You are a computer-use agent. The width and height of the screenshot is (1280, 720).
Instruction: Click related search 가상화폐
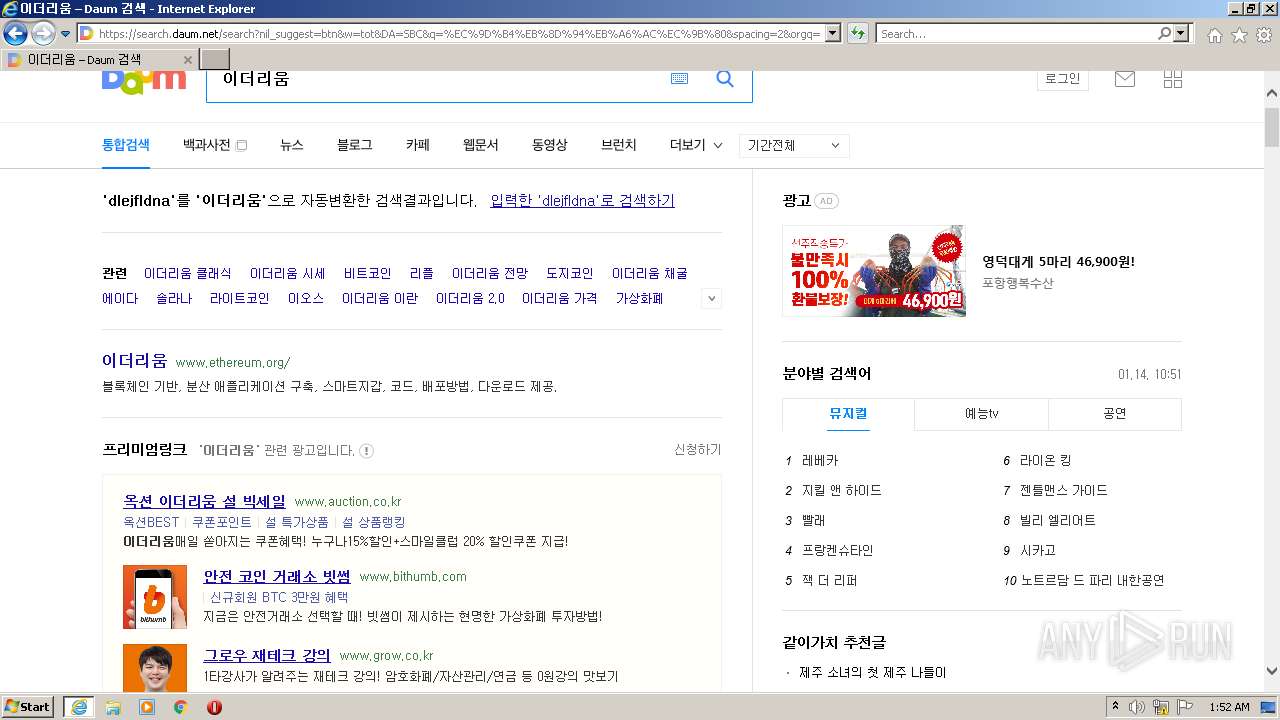(640, 298)
